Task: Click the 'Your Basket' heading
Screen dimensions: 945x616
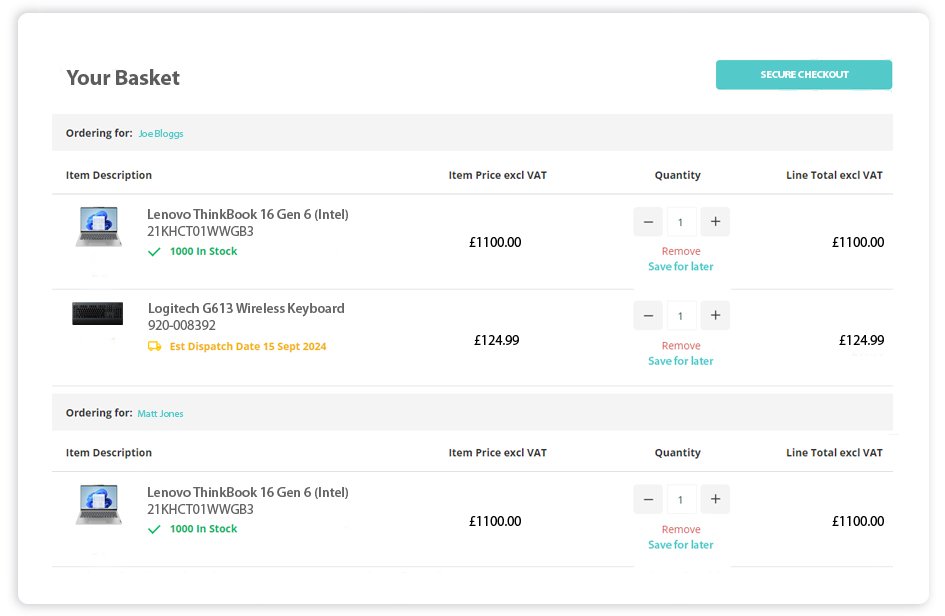Action: tap(123, 78)
